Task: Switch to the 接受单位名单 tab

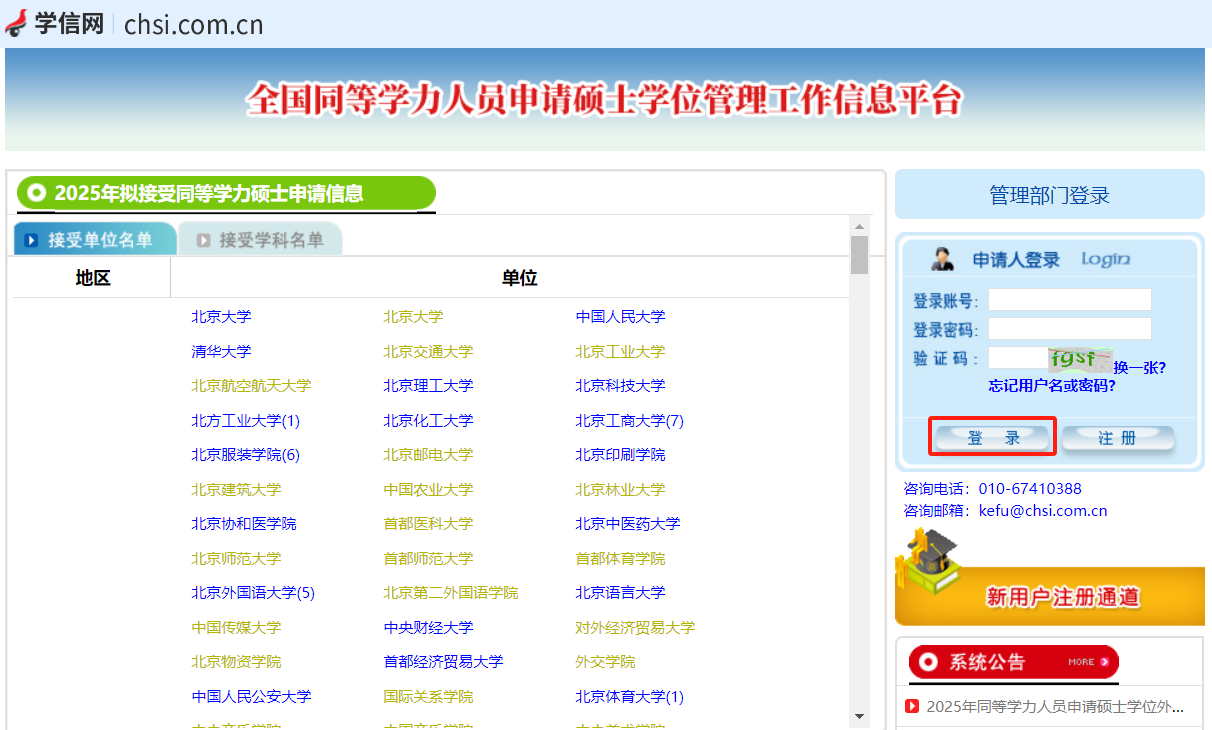Action: click(95, 240)
